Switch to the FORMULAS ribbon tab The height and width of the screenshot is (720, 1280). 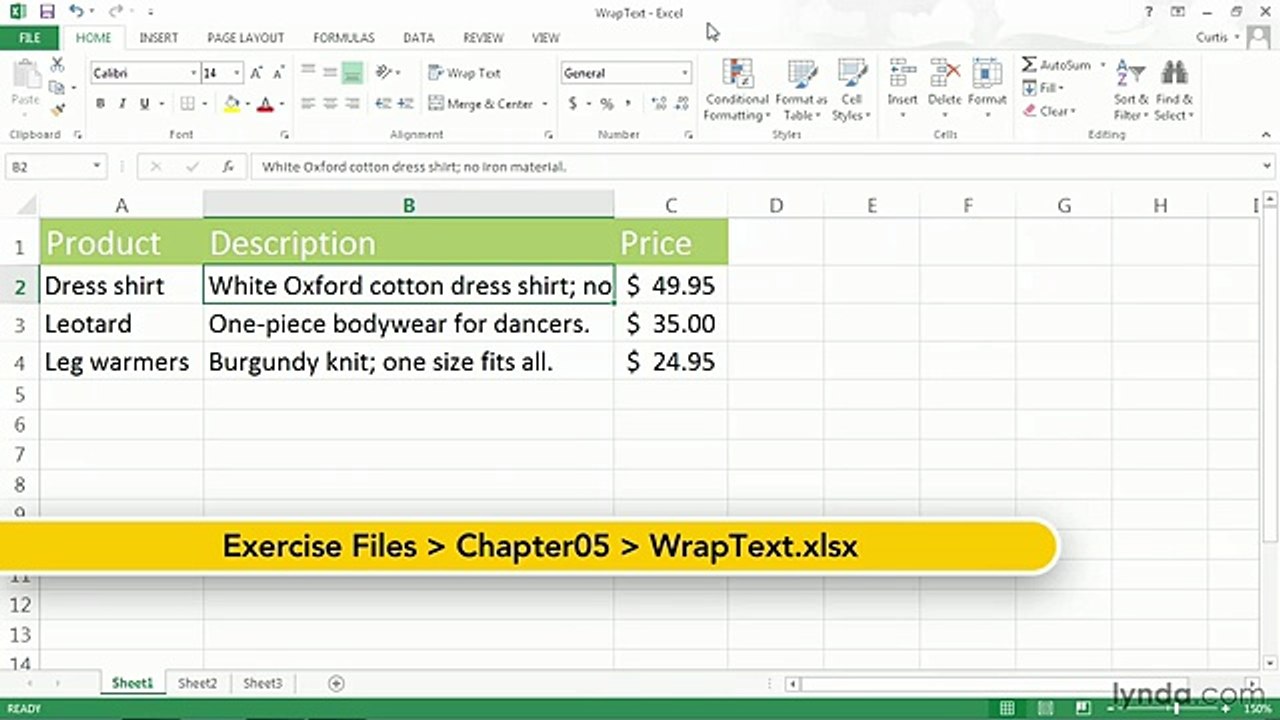click(x=343, y=38)
